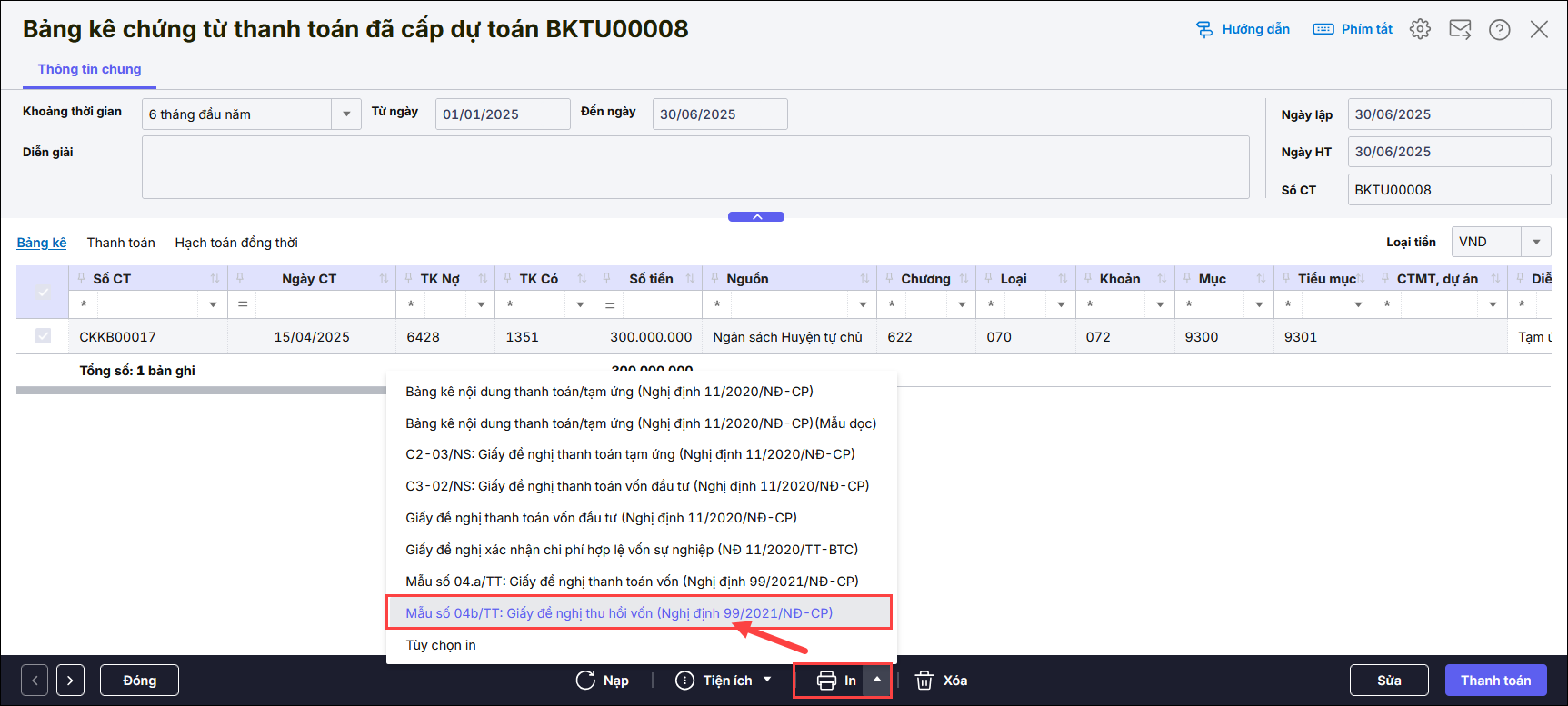The image size is (1568, 706).
Task: Click the horizontal table scrollbar
Action: tap(201, 391)
